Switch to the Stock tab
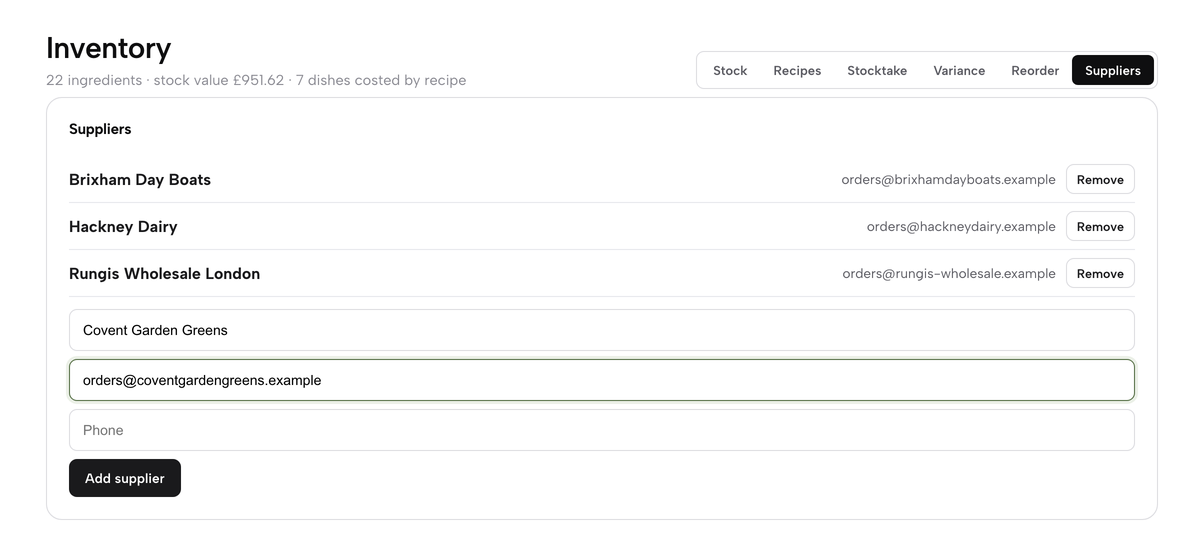The width and height of the screenshot is (1204, 544). click(x=730, y=70)
